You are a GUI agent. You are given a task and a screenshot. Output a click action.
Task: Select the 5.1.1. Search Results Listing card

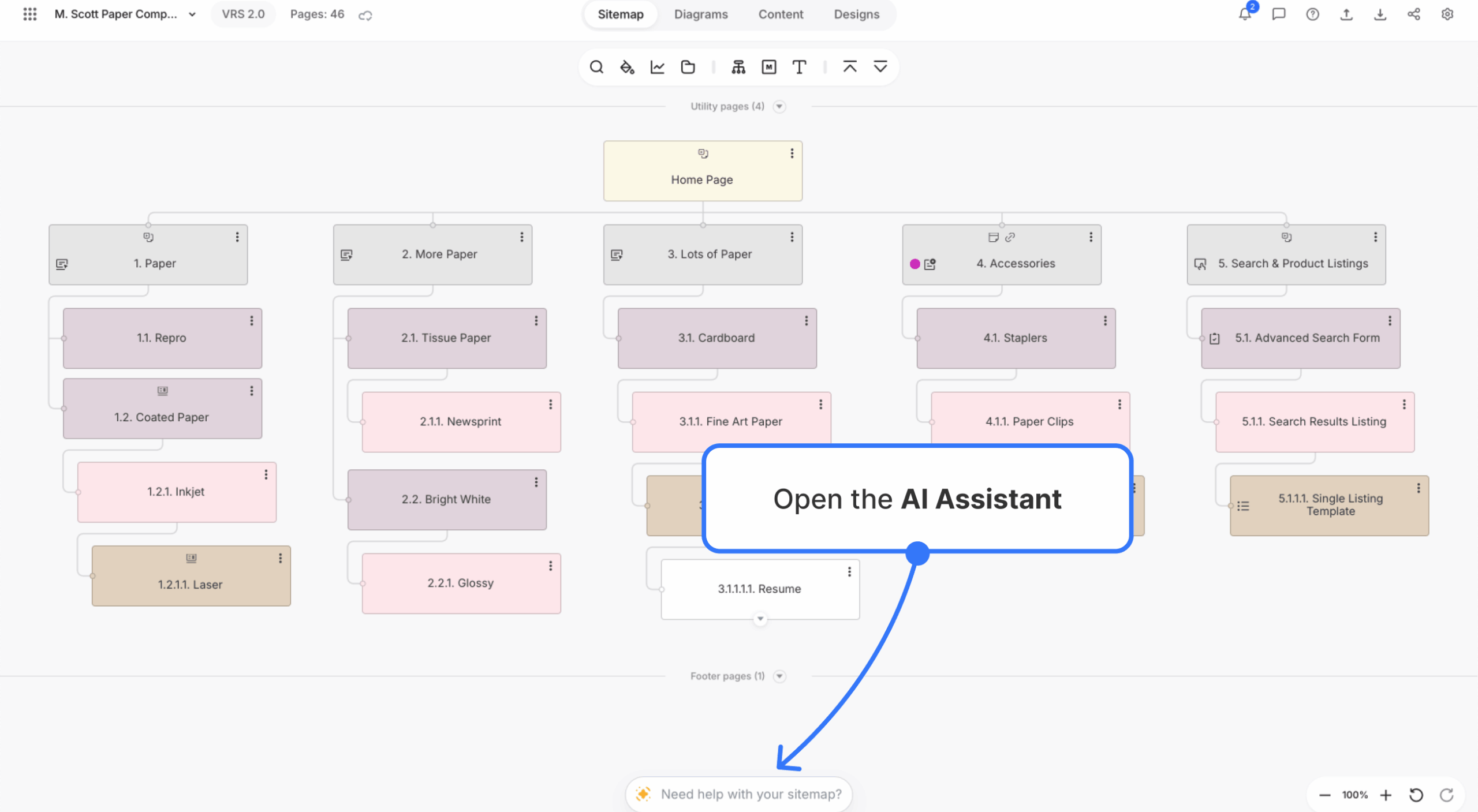1315,422
